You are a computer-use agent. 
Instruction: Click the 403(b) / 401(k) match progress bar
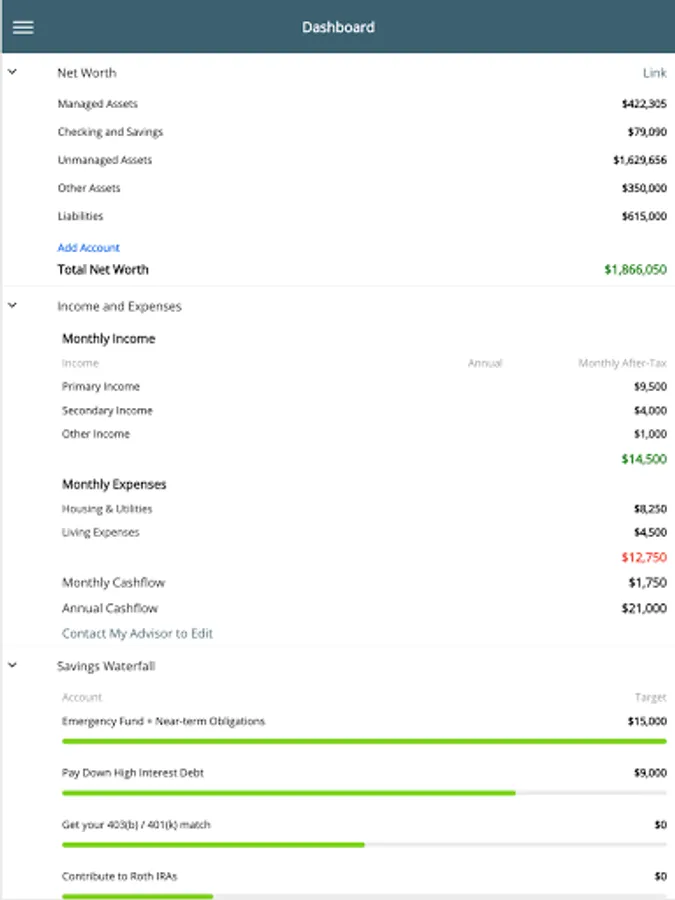click(364, 845)
